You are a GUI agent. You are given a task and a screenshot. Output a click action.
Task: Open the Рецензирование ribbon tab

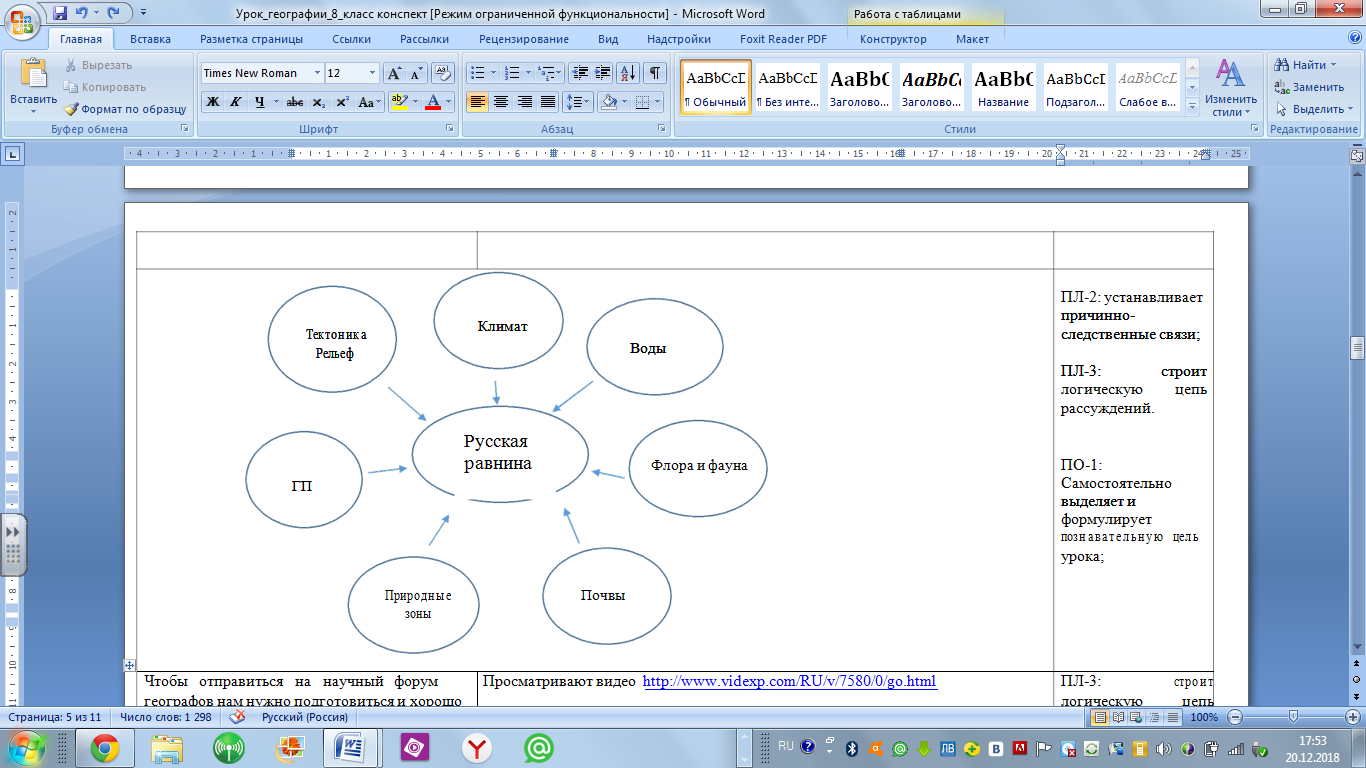pos(523,39)
